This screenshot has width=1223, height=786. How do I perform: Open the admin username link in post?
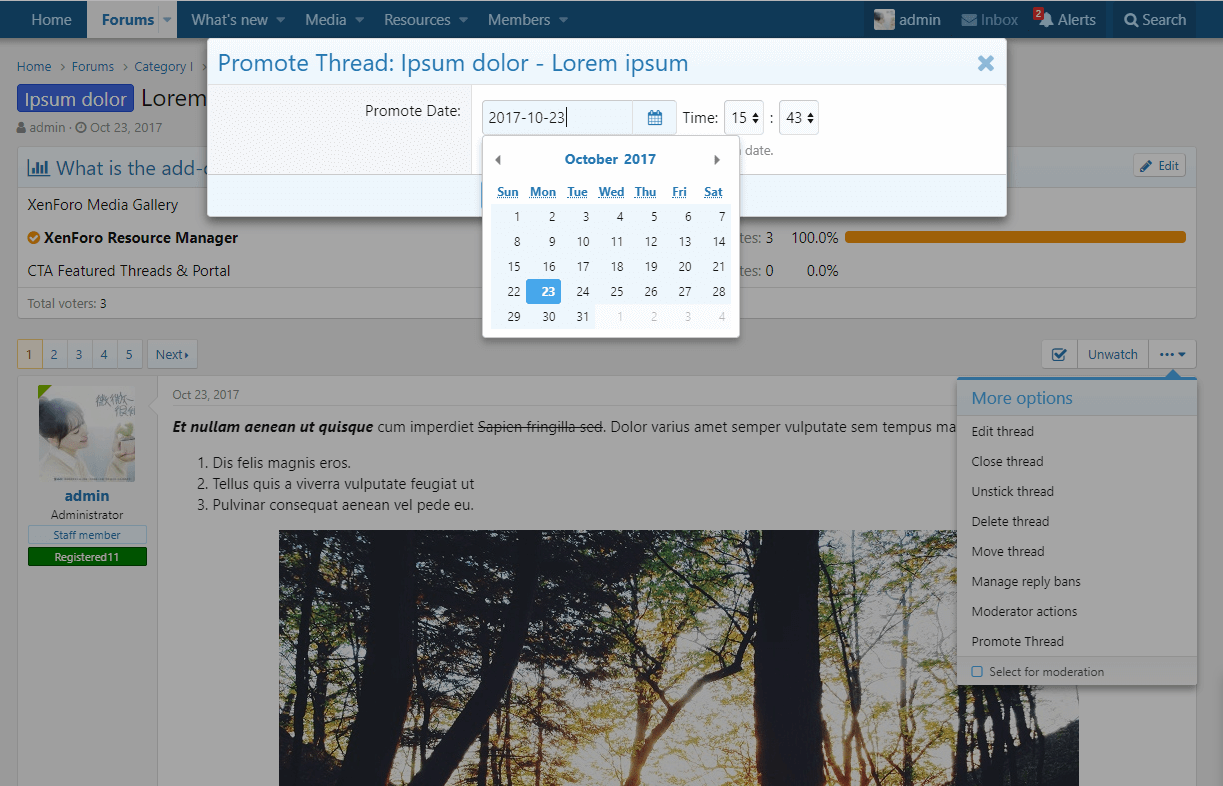87,496
